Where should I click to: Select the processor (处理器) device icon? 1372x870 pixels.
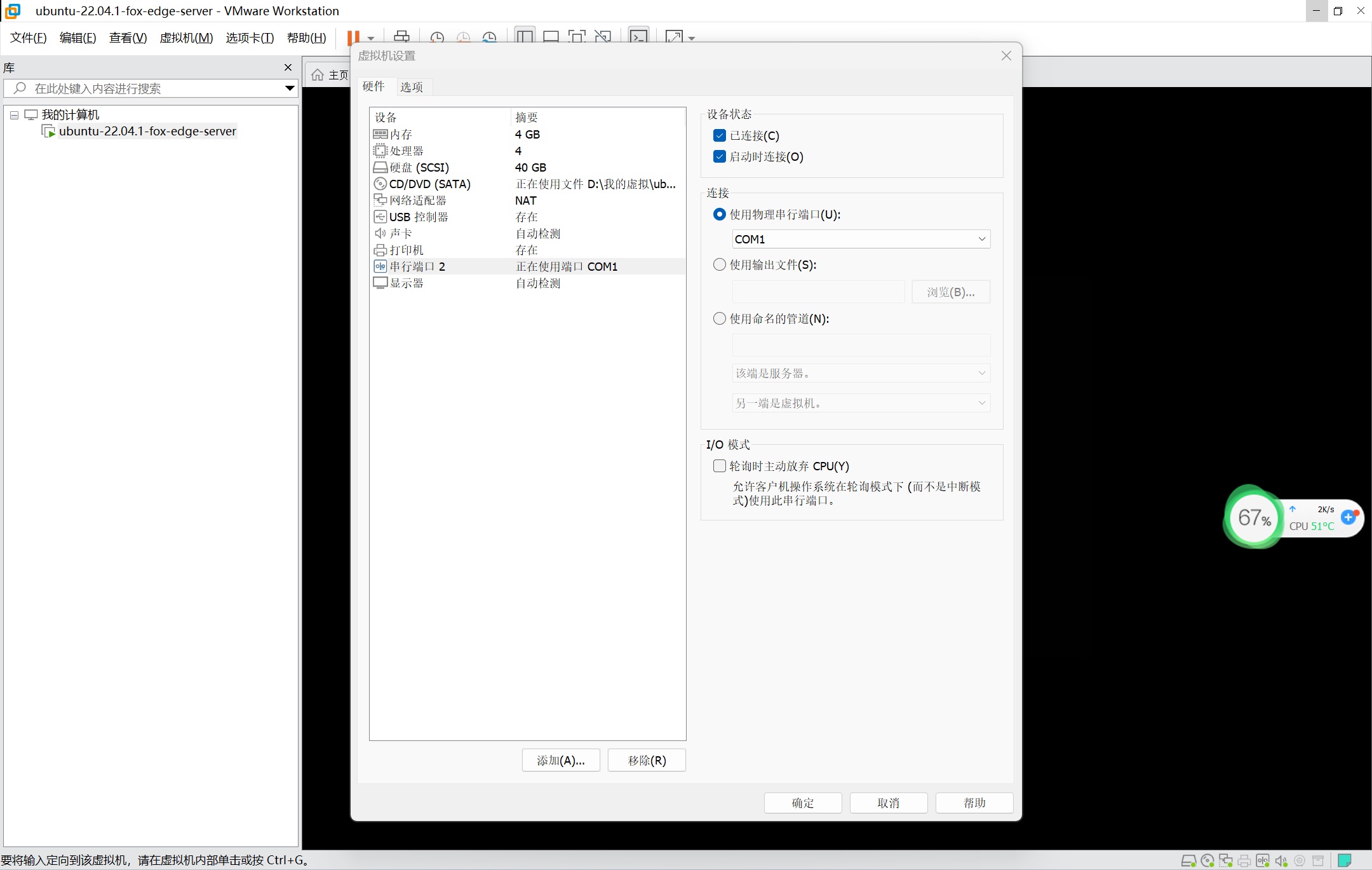380,151
